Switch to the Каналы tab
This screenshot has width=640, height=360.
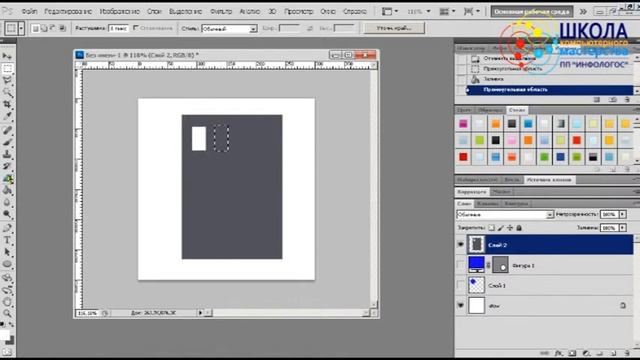[x=488, y=203]
